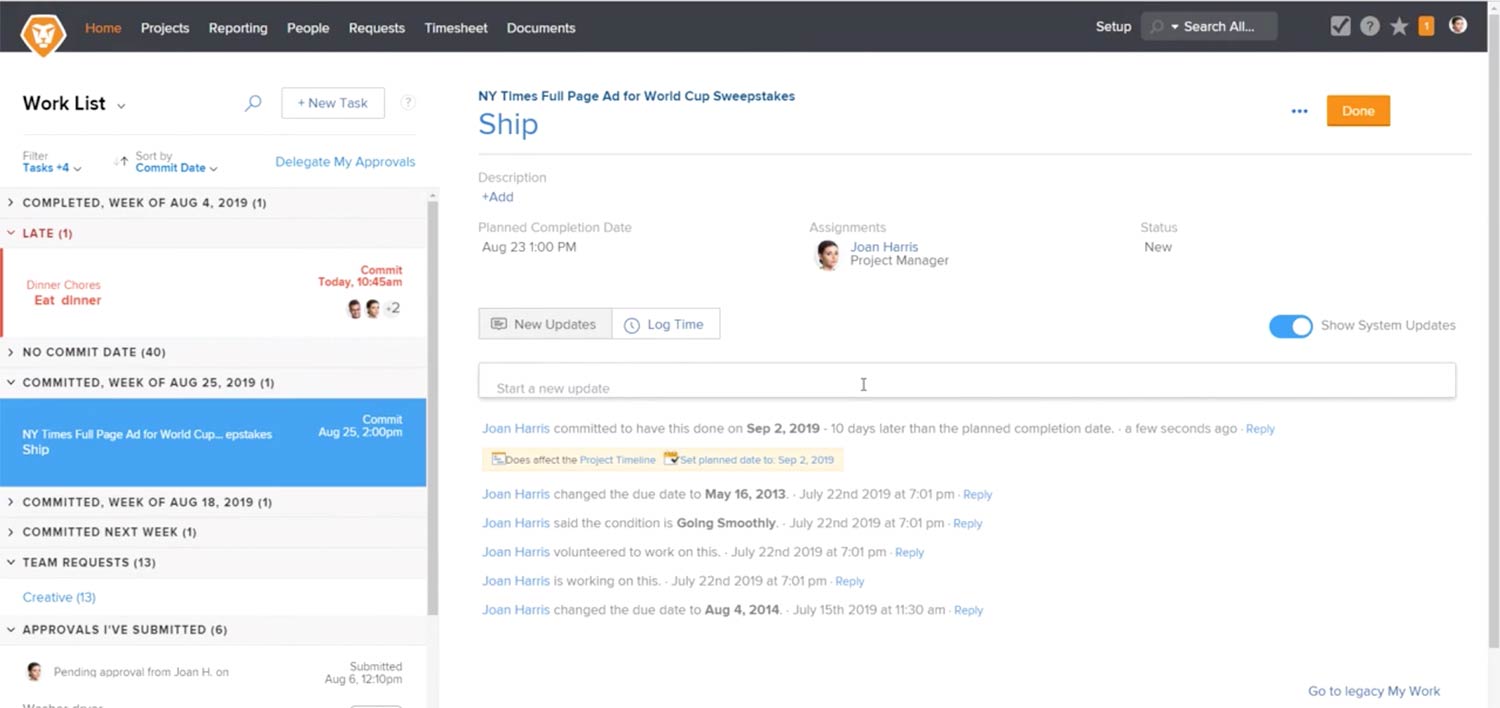
Task: Click avatar beside Pending approval from Joan H.
Action: pos(35,672)
